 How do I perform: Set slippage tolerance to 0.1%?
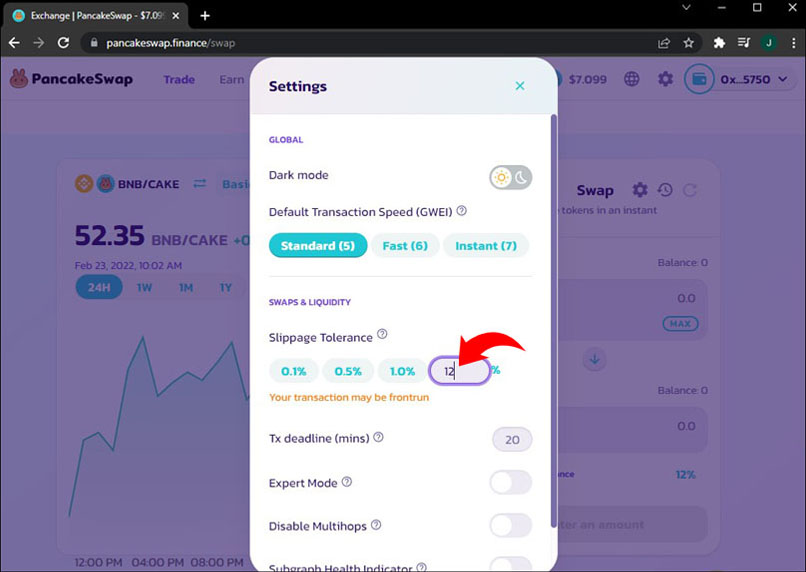[x=294, y=371]
